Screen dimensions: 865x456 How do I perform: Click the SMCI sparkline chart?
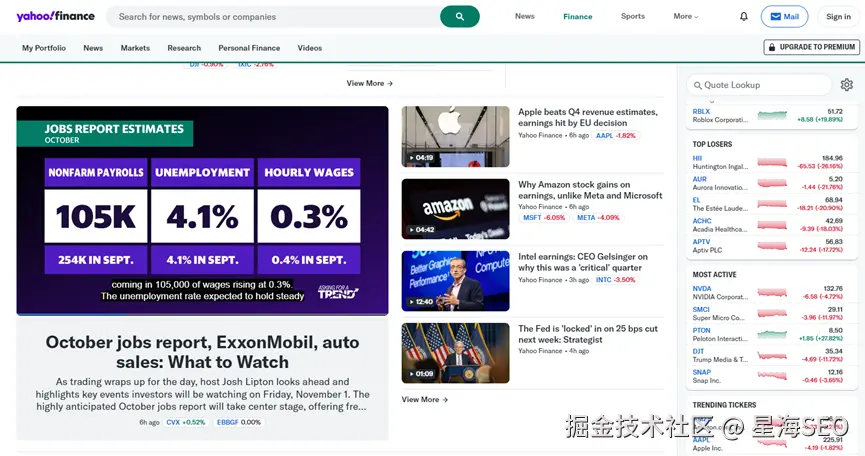(772, 314)
